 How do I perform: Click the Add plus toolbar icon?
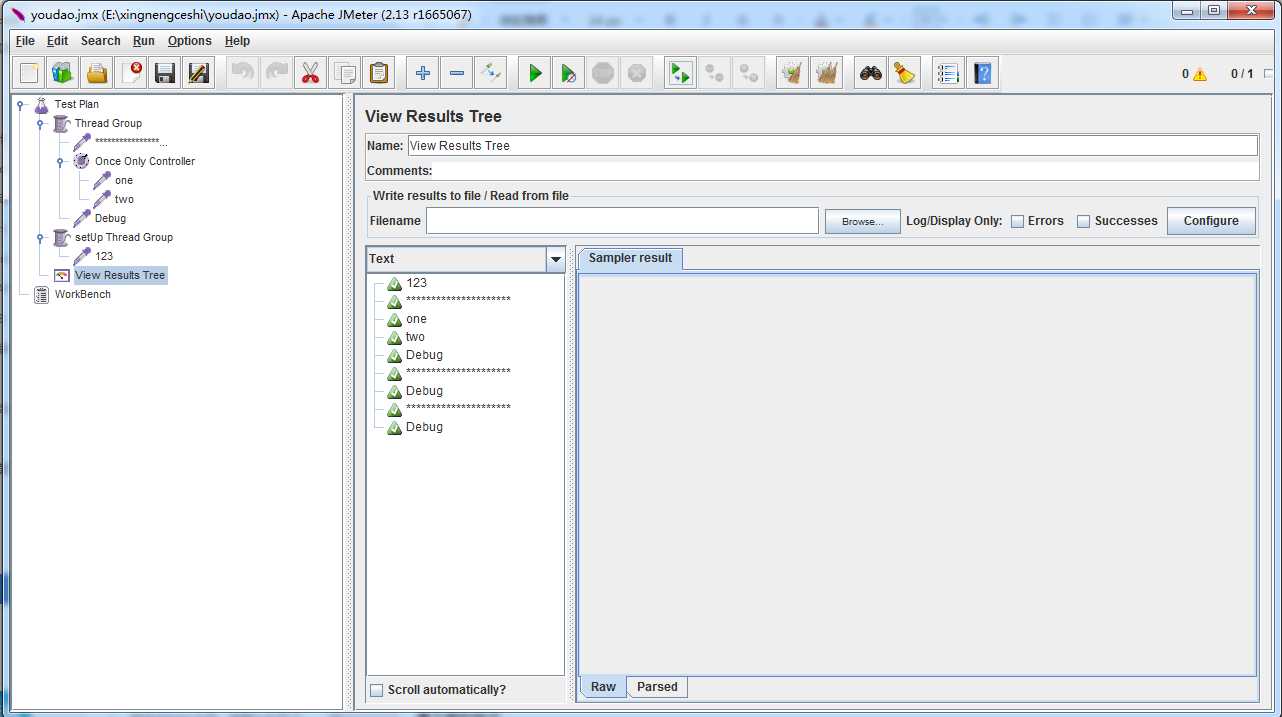tap(422, 73)
